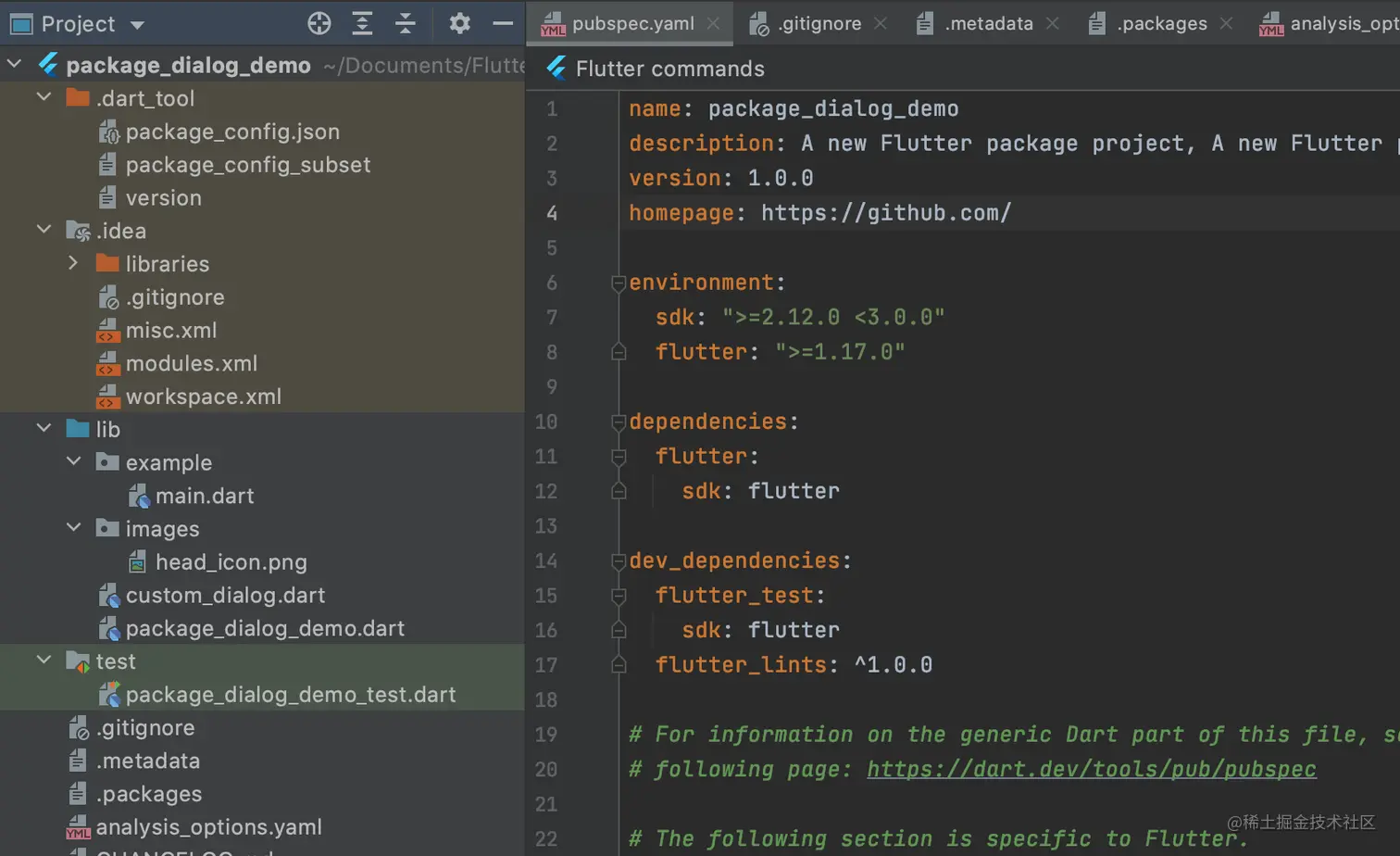Fold the environment section in gutter
The width and height of the screenshot is (1400, 856).
click(x=619, y=283)
